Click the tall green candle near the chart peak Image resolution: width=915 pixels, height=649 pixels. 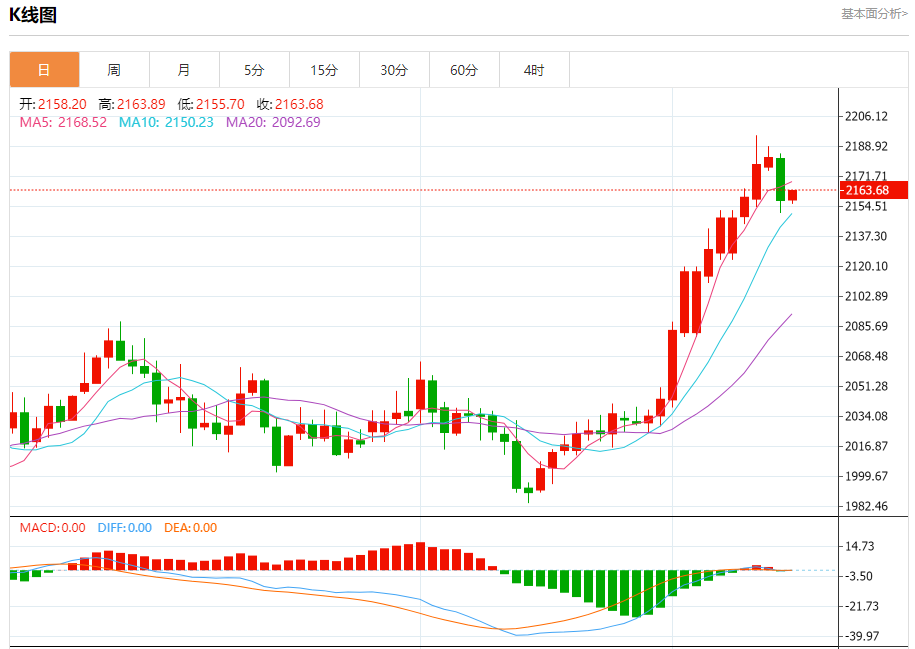780,179
